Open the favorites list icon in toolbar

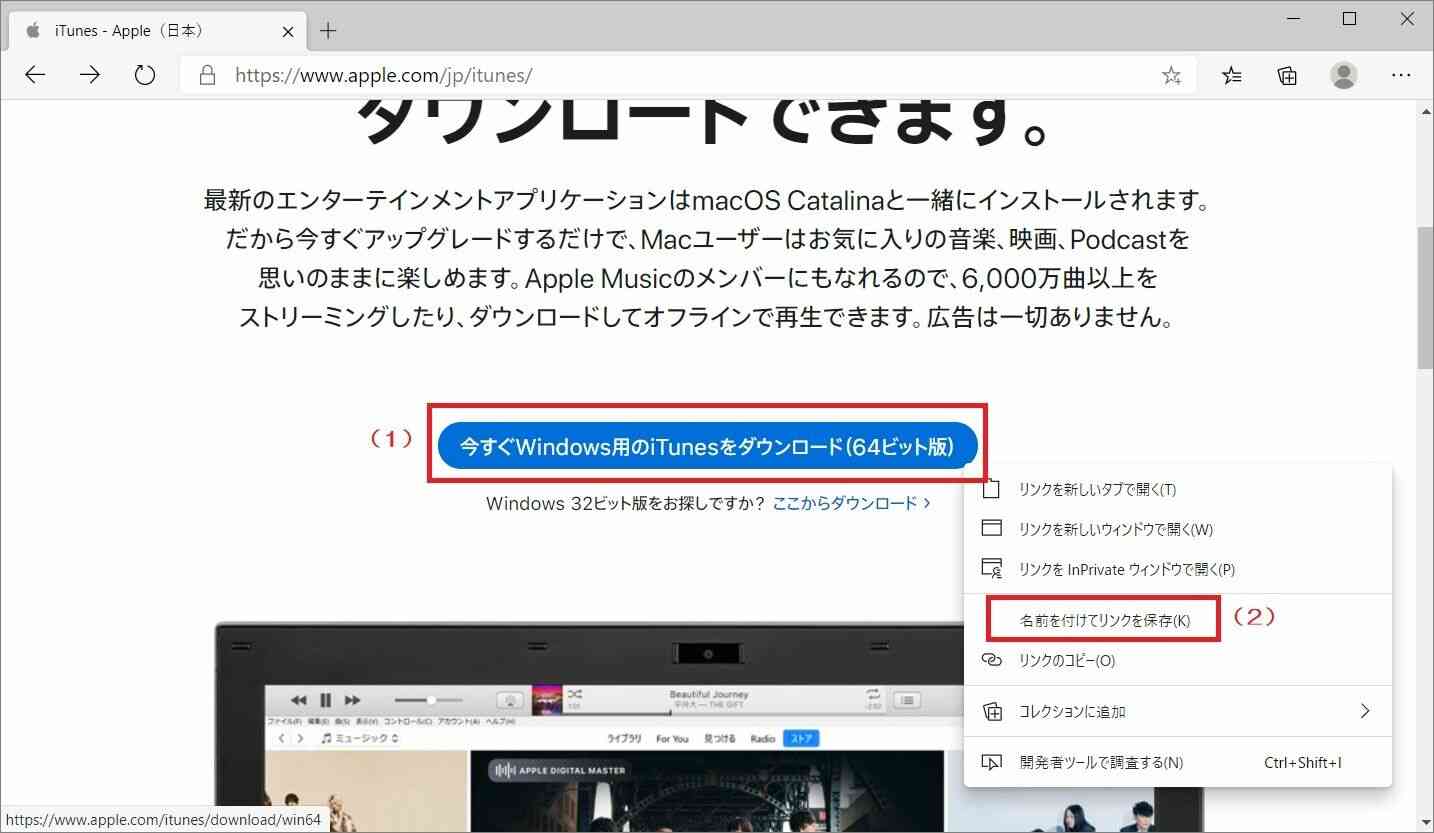[1233, 76]
